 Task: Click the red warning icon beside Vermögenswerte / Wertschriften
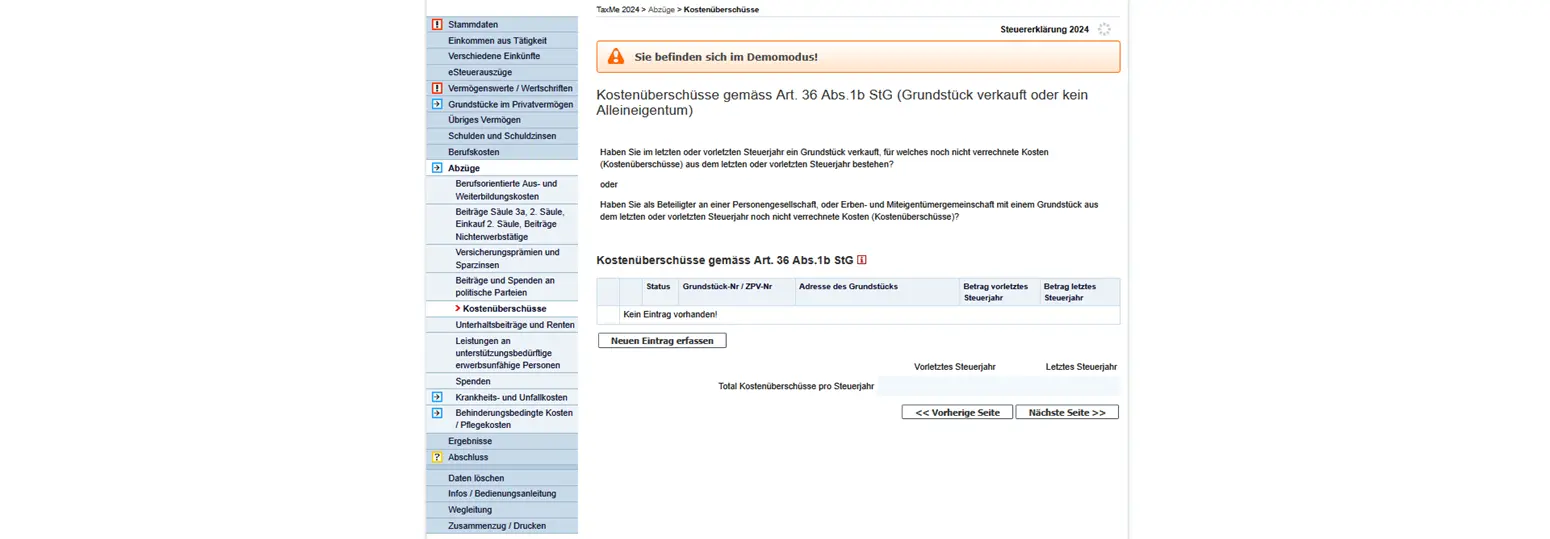(x=436, y=88)
